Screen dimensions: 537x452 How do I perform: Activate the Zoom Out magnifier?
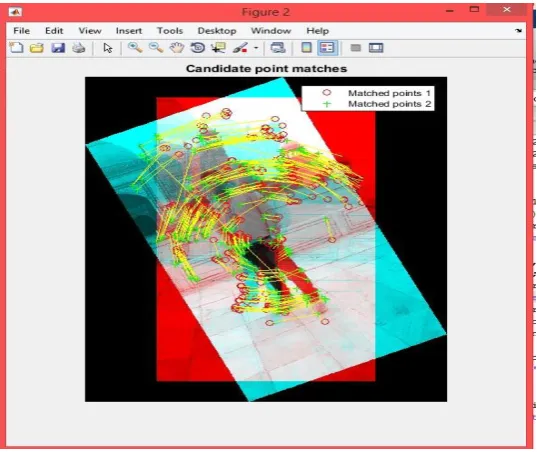[x=156, y=48]
